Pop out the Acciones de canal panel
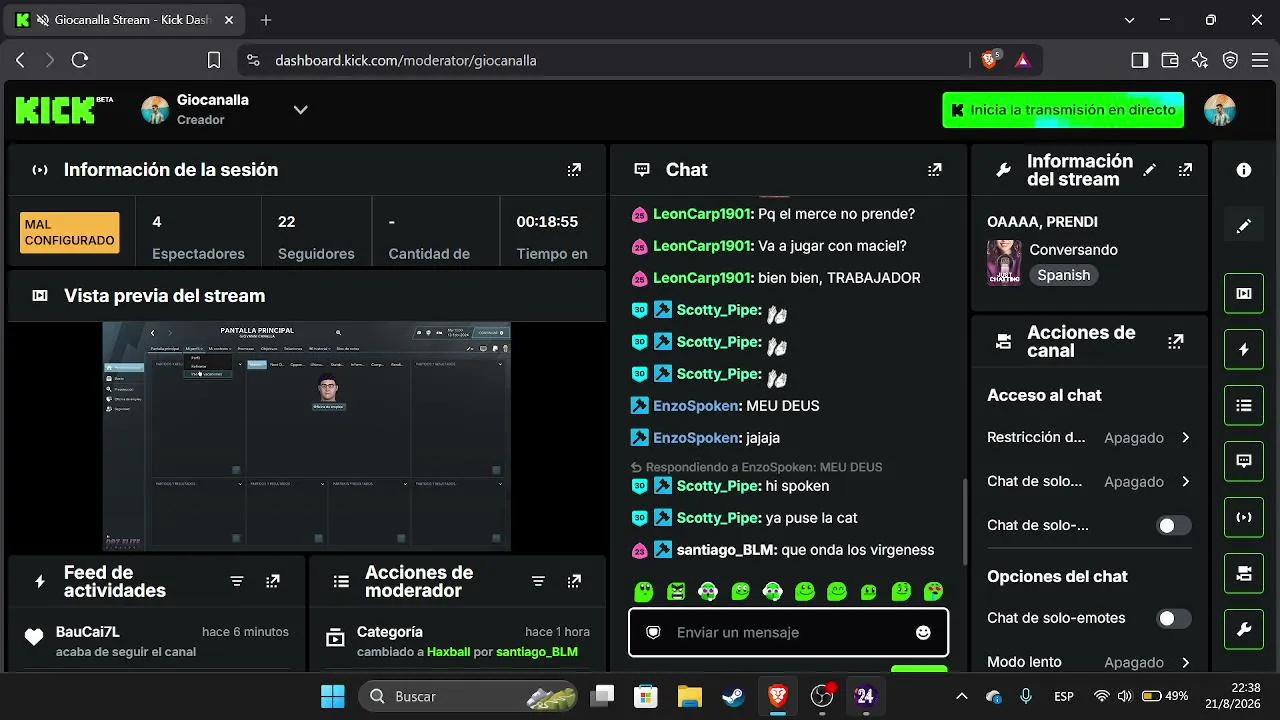This screenshot has width=1280, height=720. (1176, 342)
